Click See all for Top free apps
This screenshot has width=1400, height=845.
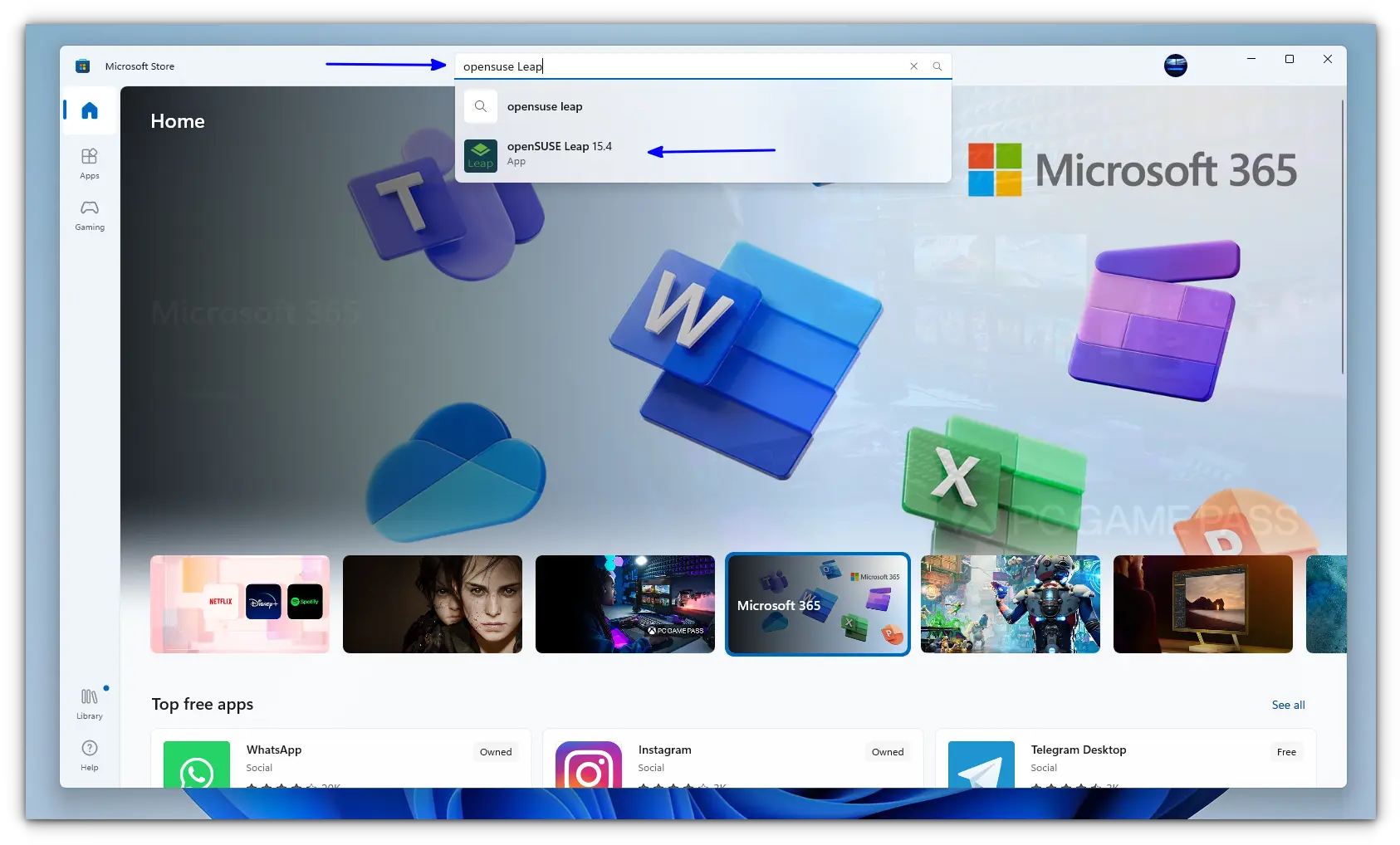pos(1288,705)
